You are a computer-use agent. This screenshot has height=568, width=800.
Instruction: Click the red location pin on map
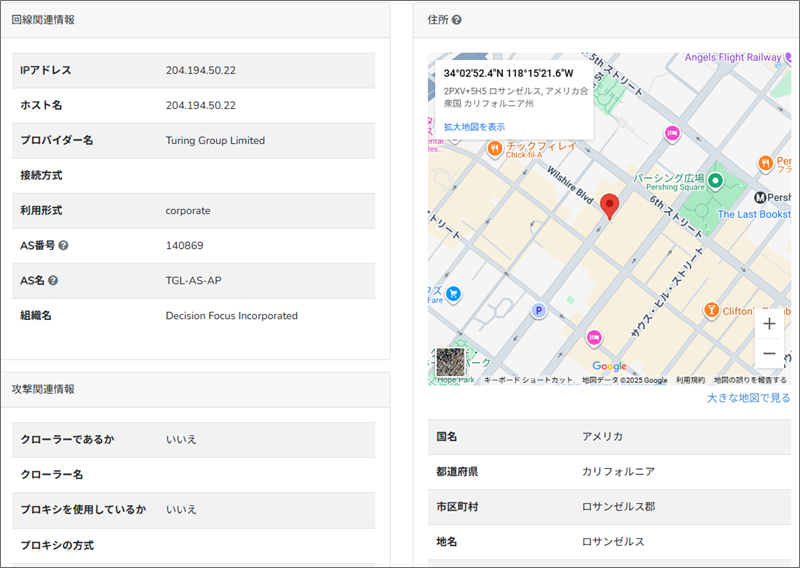pyautogui.click(x=611, y=206)
